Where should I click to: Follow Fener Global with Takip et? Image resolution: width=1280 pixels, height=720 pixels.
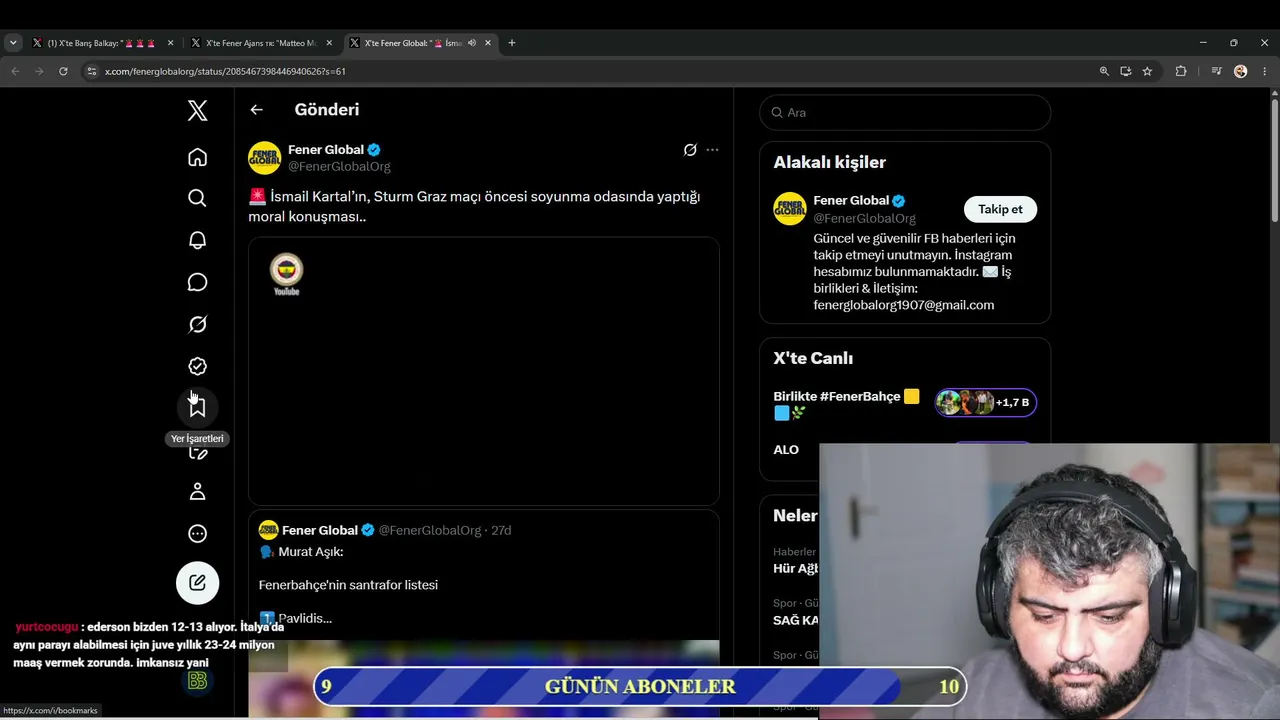click(1000, 209)
